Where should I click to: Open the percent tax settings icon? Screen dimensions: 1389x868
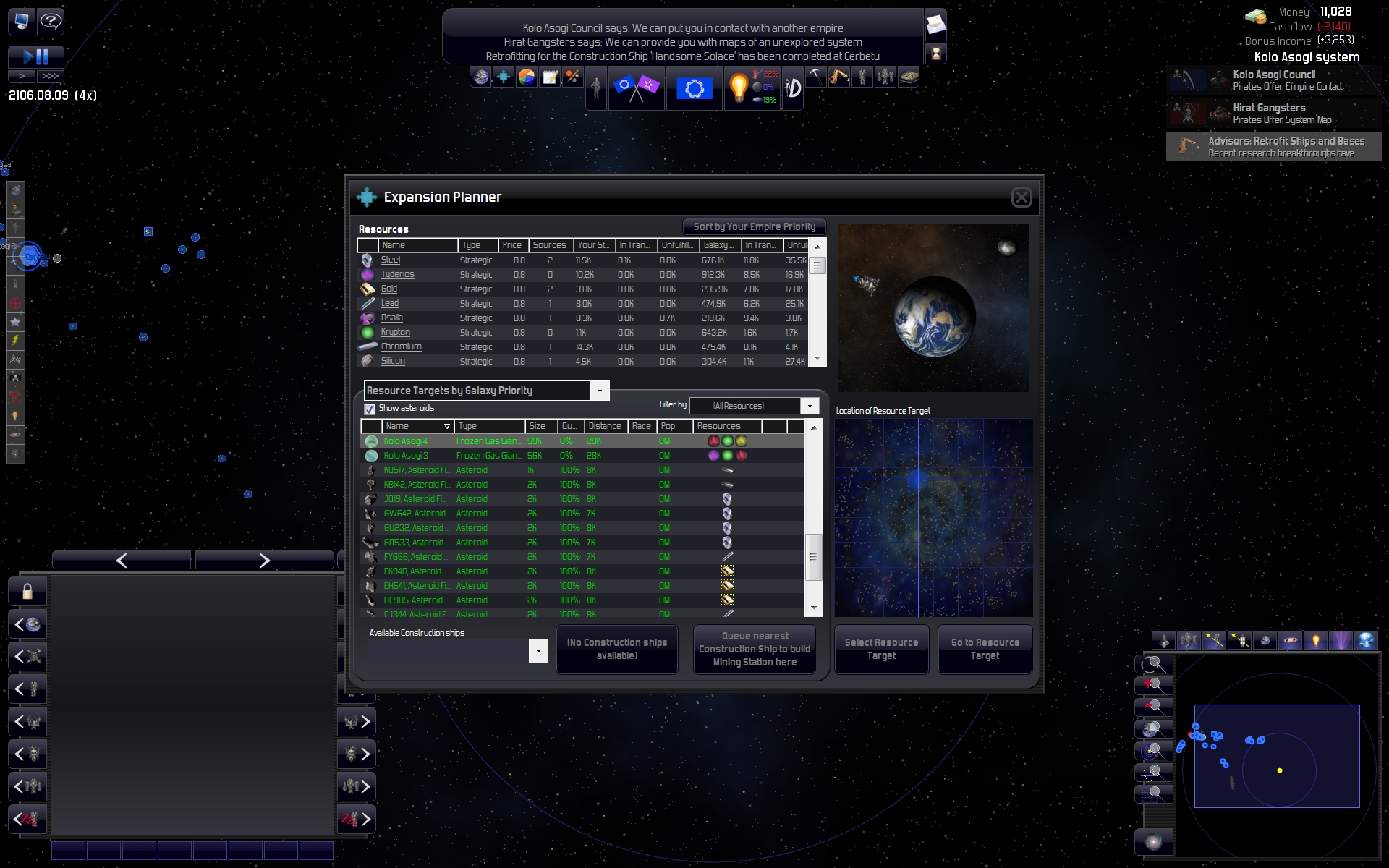pos(573,77)
